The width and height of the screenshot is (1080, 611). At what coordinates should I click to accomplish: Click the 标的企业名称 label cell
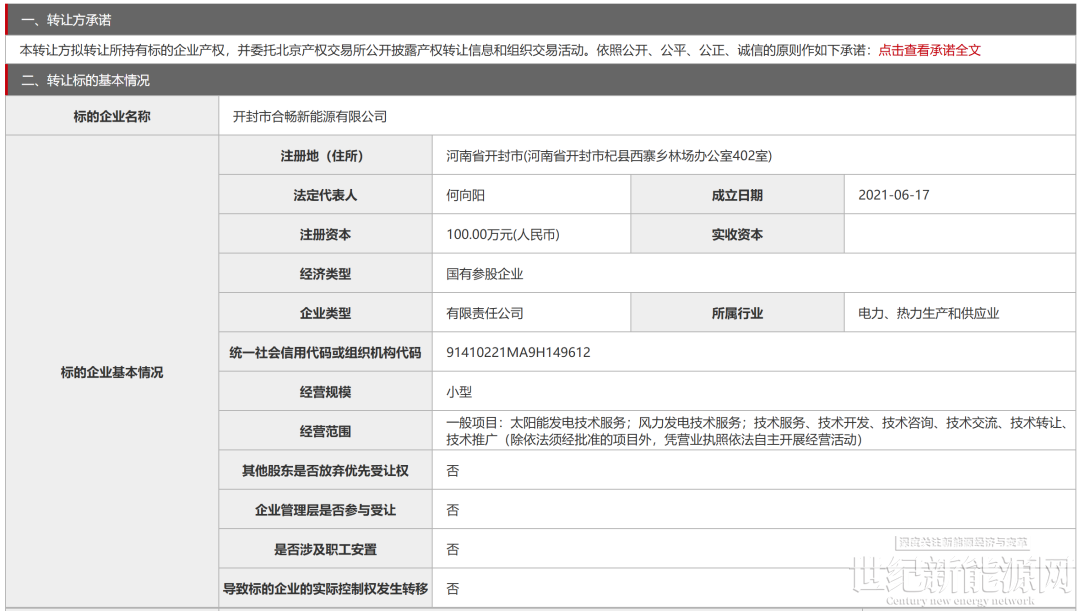pyautogui.click(x=112, y=117)
